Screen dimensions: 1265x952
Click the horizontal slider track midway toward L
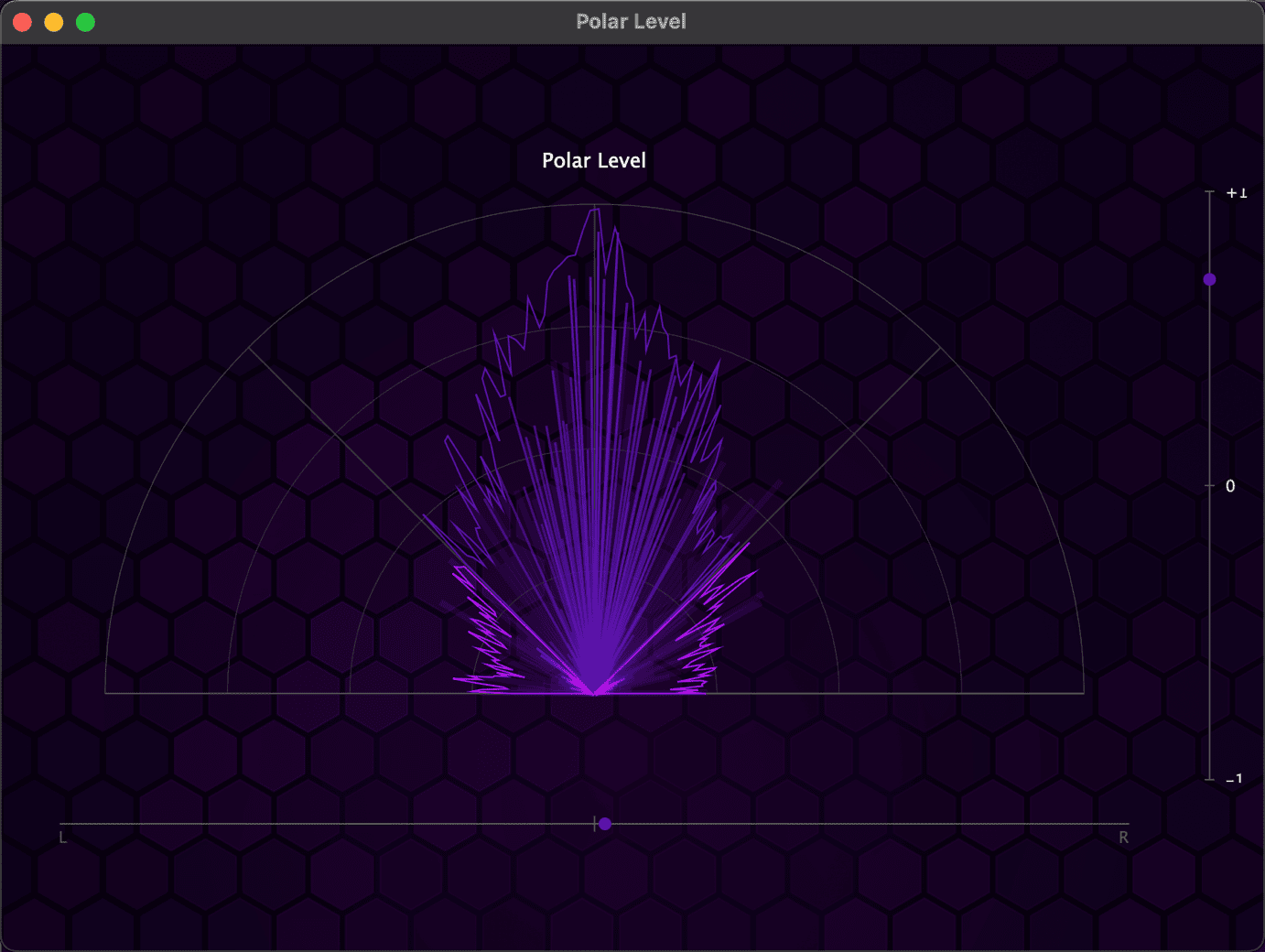coord(328,824)
